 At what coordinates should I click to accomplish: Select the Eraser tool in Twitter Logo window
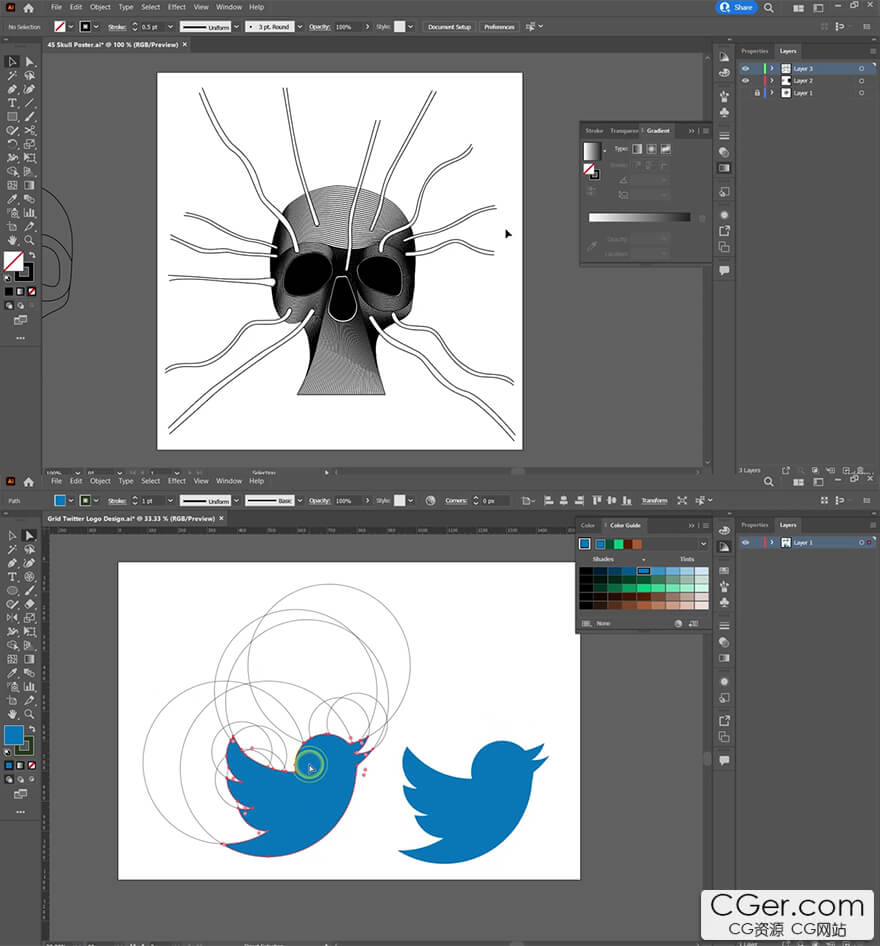30,604
